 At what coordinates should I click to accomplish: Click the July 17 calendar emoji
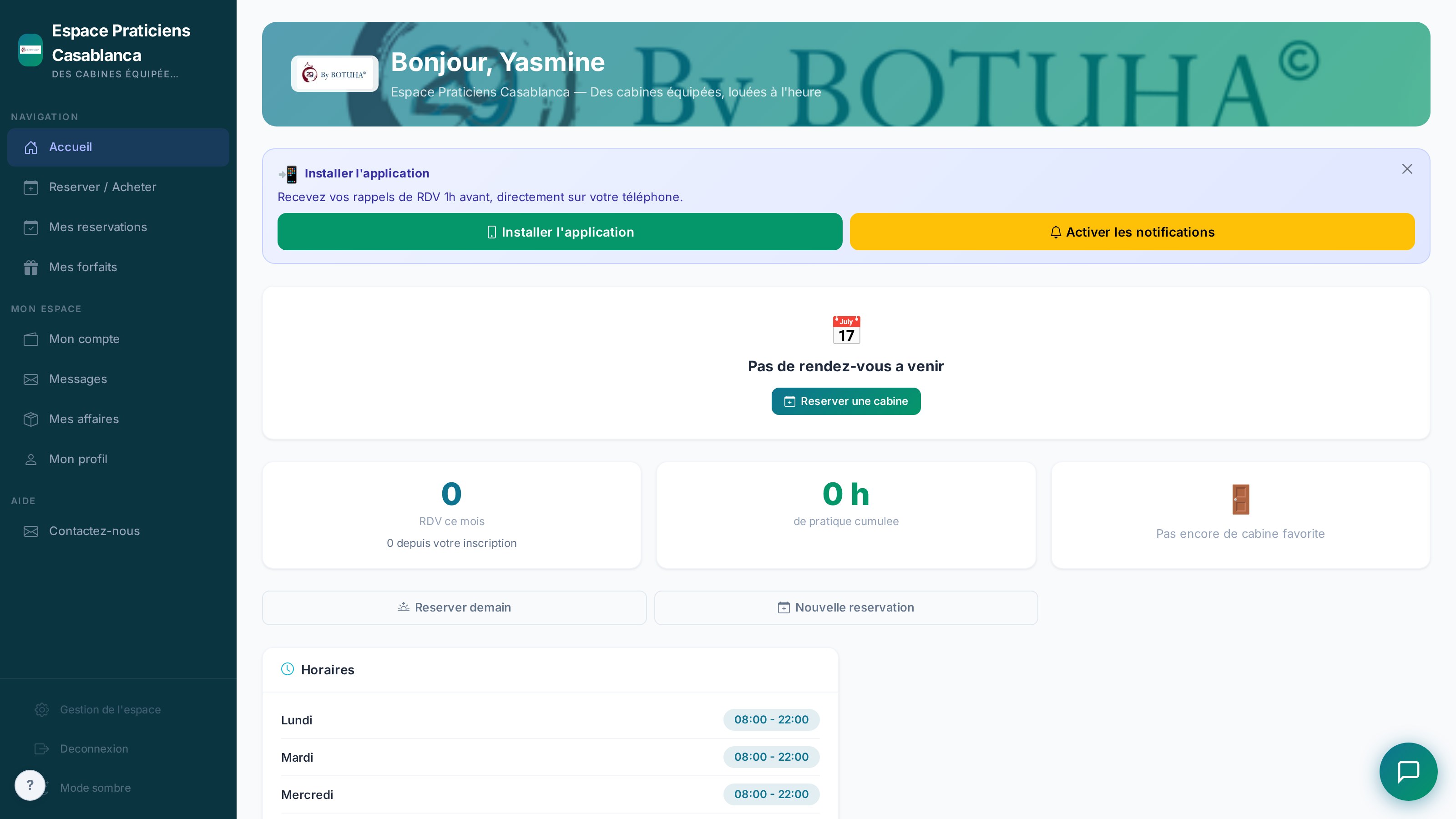[846, 330]
